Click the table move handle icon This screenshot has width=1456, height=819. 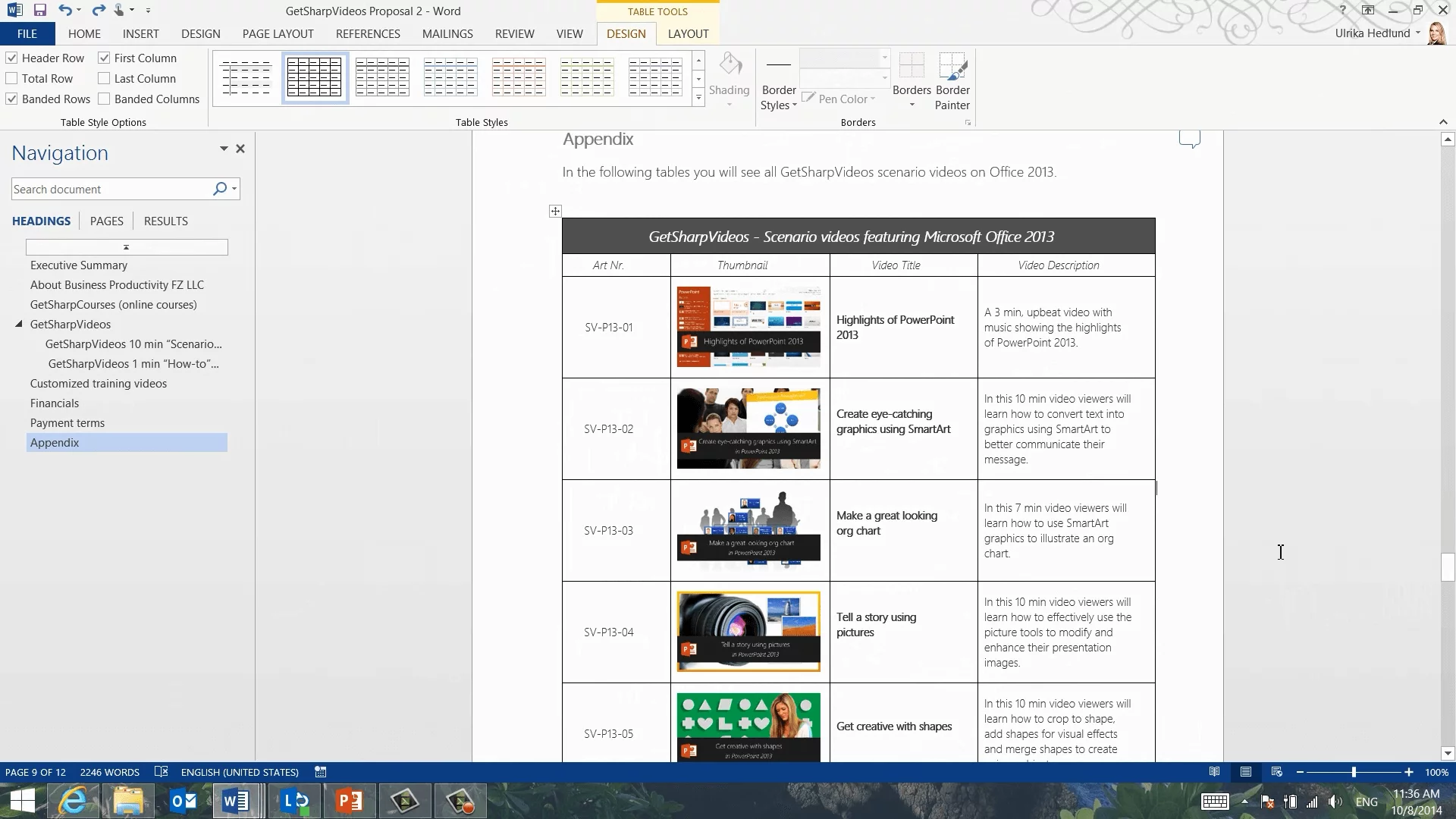[555, 212]
